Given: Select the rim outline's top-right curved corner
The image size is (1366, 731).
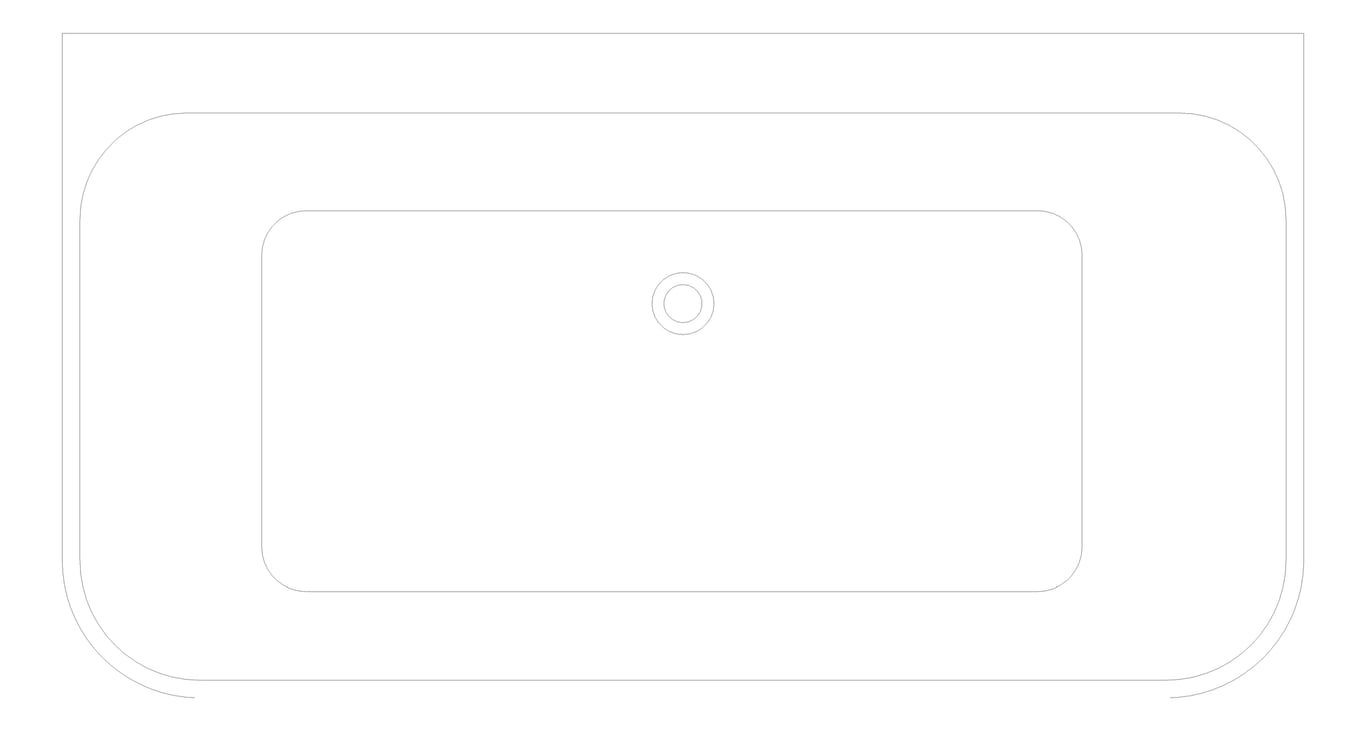Looking at the screenshot, I should (1253, 146).
